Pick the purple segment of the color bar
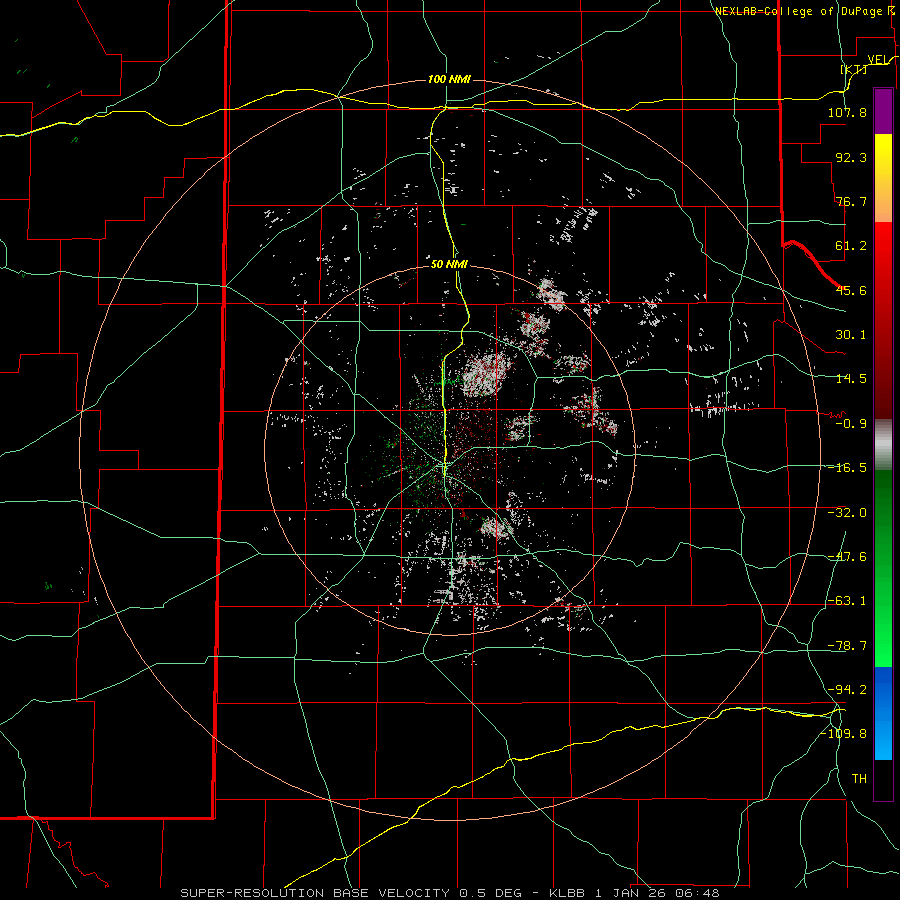 pos(883,111)
